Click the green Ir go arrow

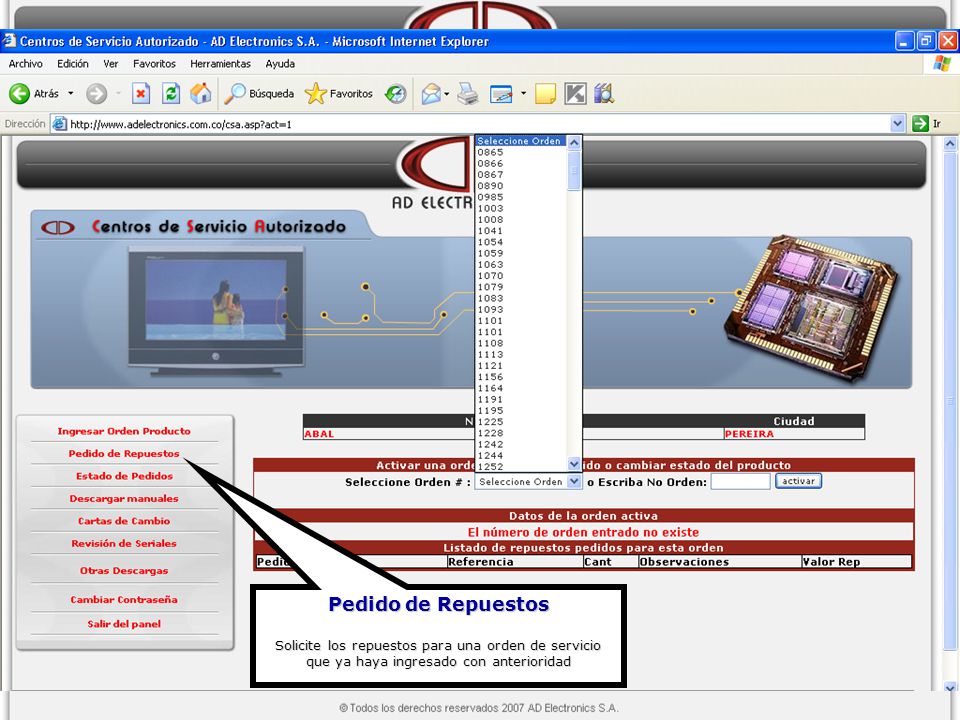(920, 124)
